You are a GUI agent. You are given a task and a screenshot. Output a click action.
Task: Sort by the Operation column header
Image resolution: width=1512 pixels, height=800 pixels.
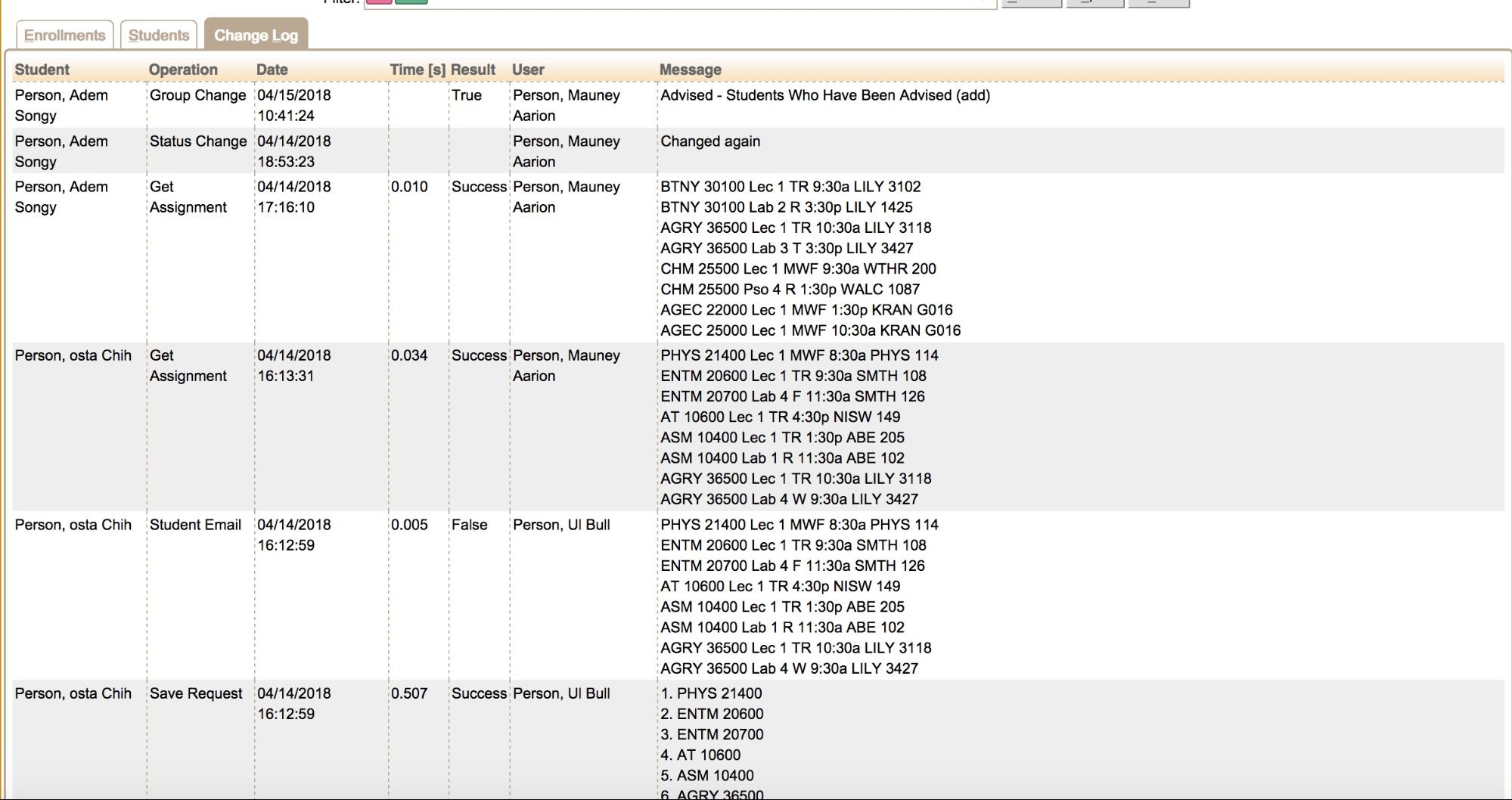coord(183,70)
